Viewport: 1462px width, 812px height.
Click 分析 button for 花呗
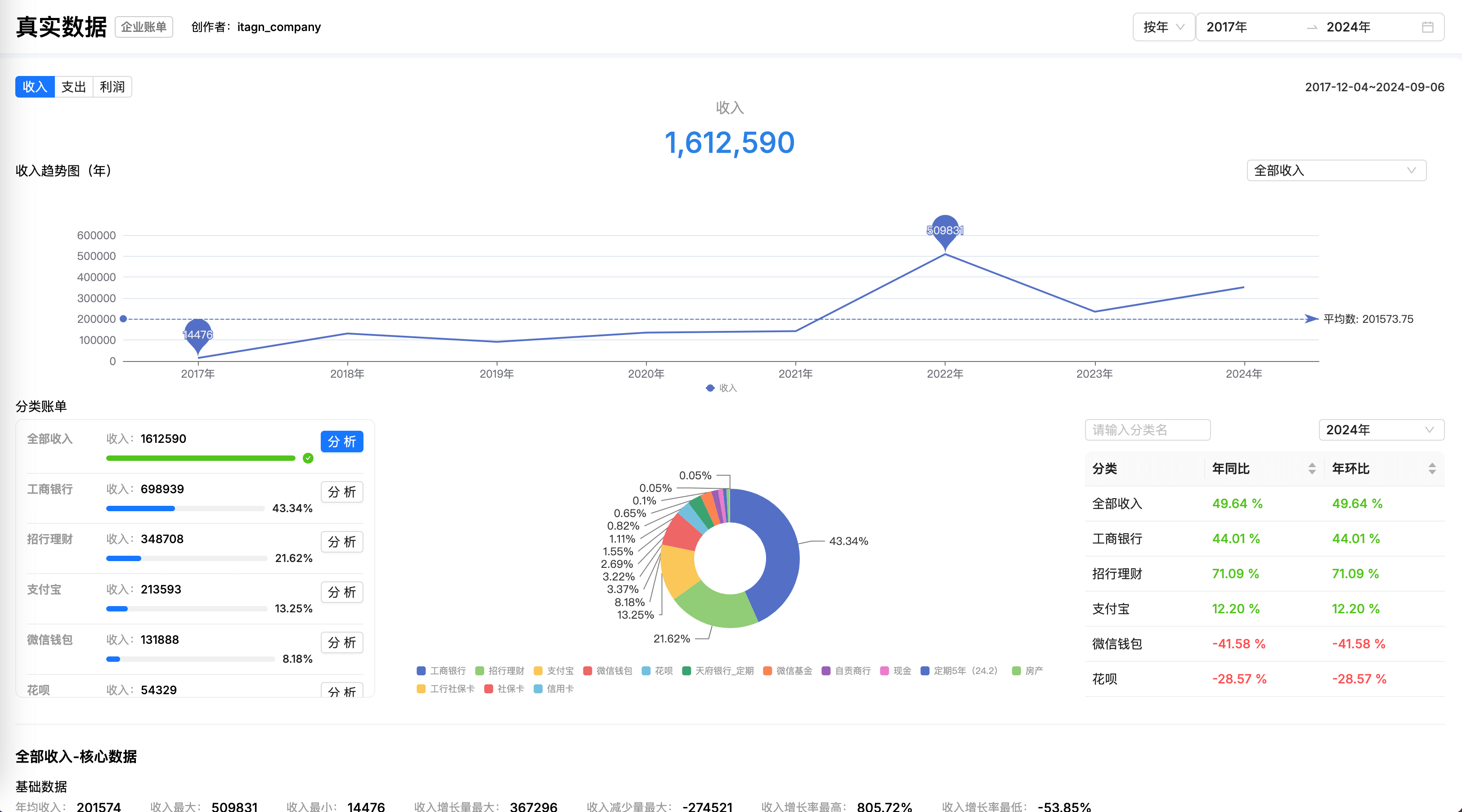(342, 690)
